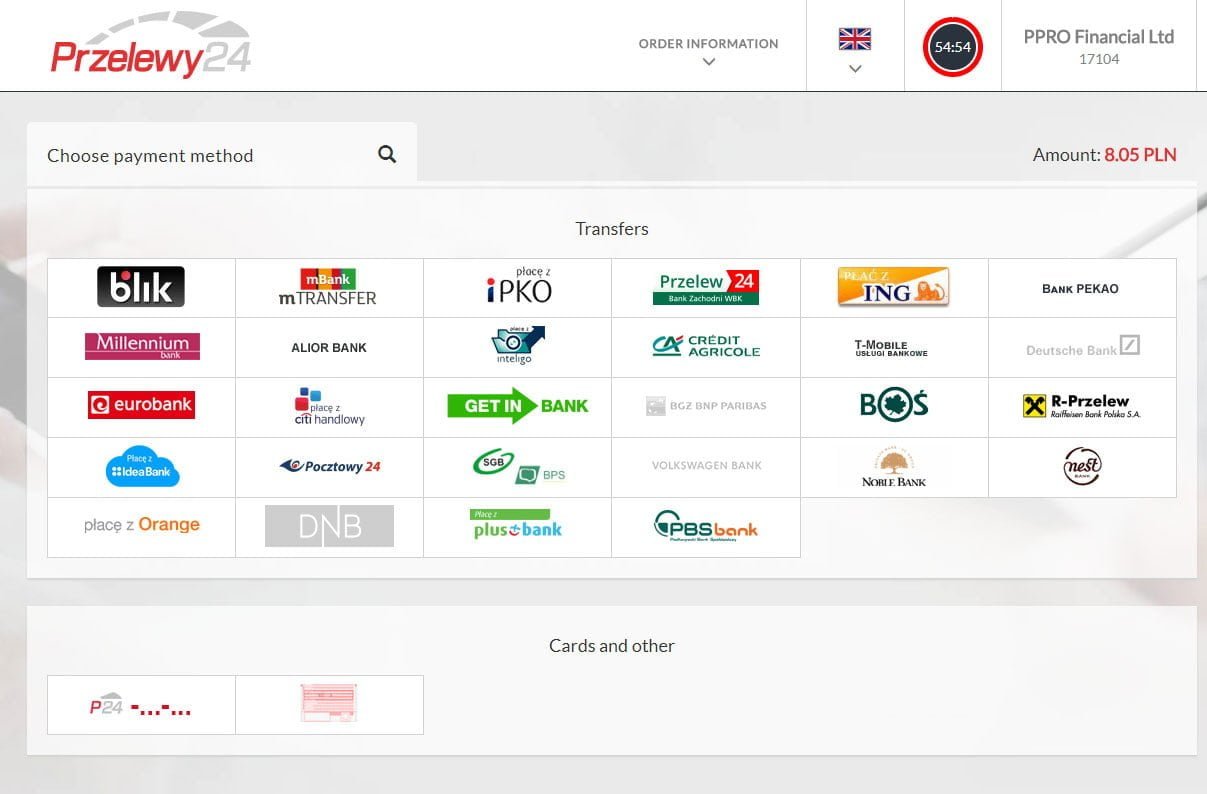Select the P24 card payment option

click(141, 706)
